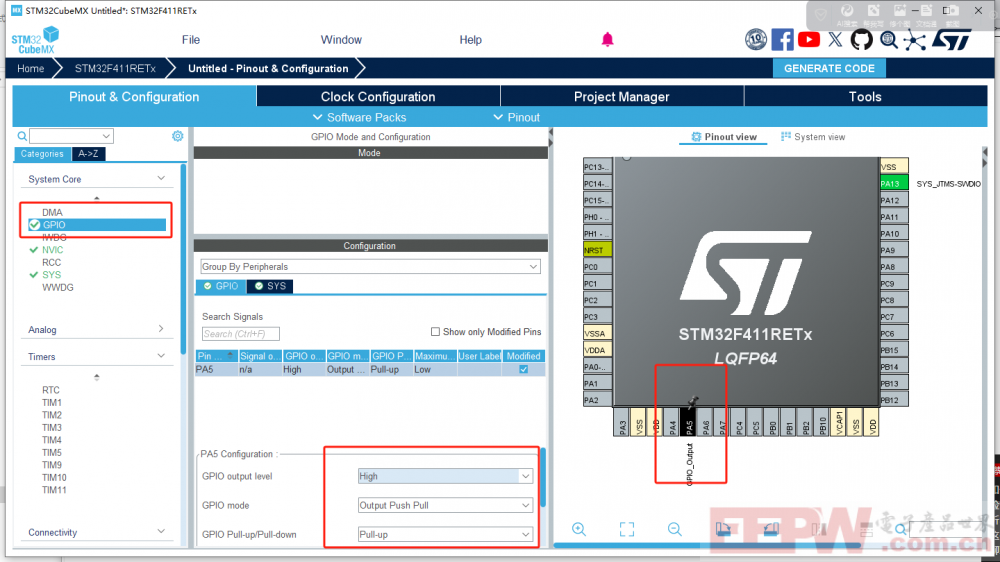1000x562 pixels.
Task: Sort table by Pin Name column header
Action: coord(216,356)
